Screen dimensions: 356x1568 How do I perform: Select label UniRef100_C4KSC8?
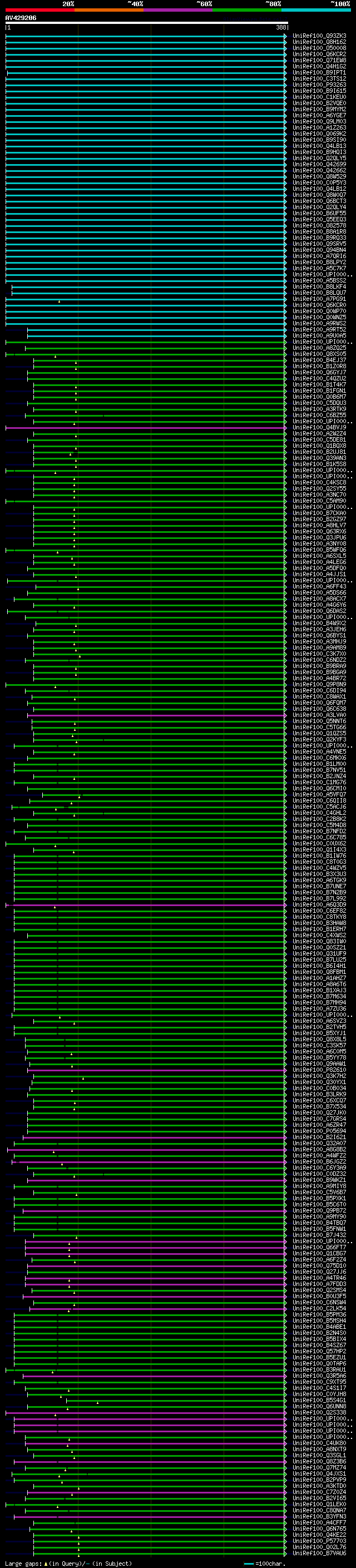319,483
